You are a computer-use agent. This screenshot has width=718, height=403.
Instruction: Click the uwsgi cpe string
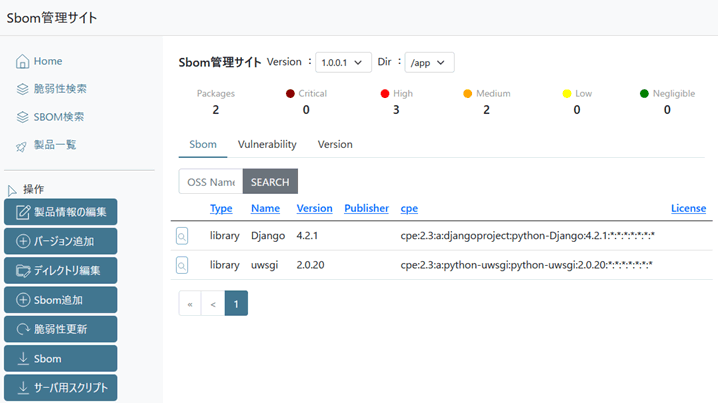click(526, 265)
